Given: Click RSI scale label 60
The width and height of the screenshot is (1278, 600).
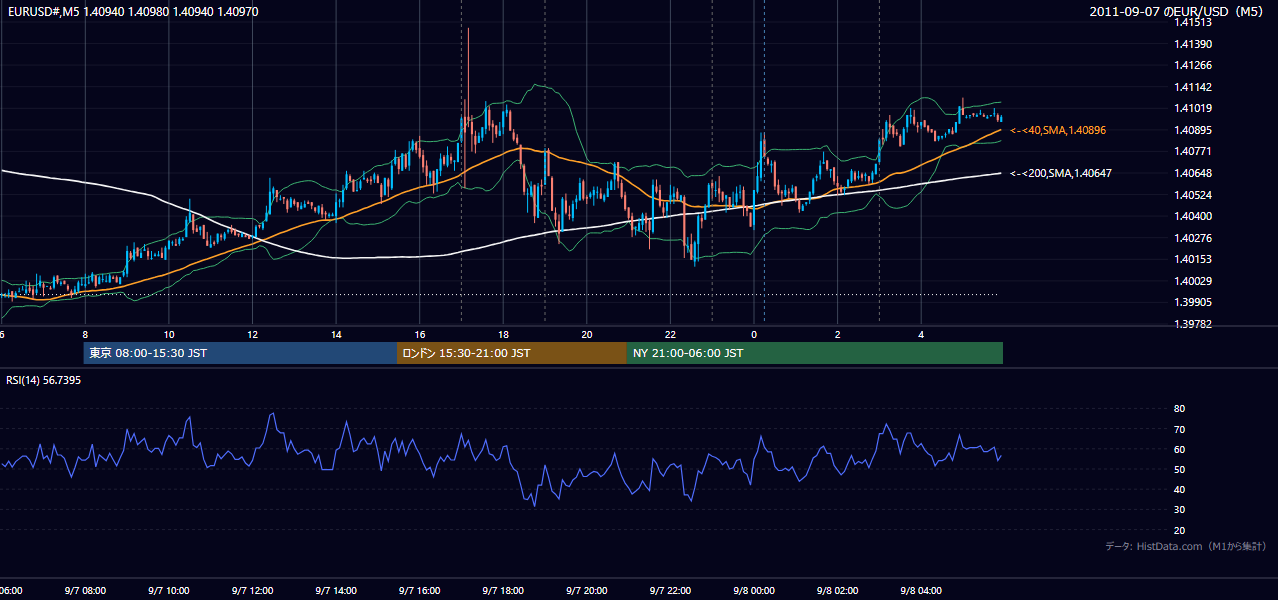Looking at the screenshot, I should pos(1179,449).
